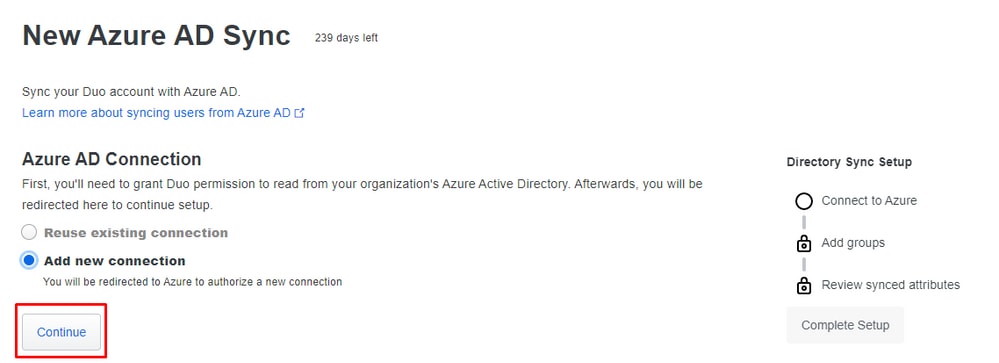Click the 239 days left indicator
The height and width of the screenshot is (363, 999).
point(346,38)
